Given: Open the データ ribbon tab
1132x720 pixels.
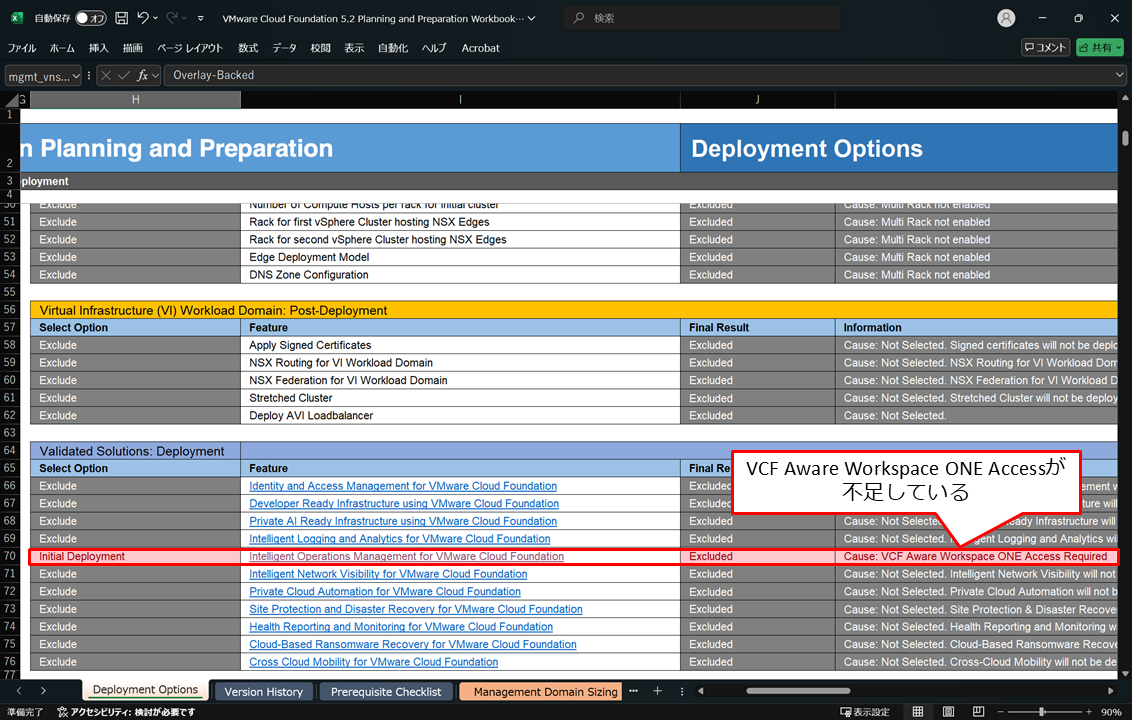Looking at the screenshot, I should (x=284, y=48).
